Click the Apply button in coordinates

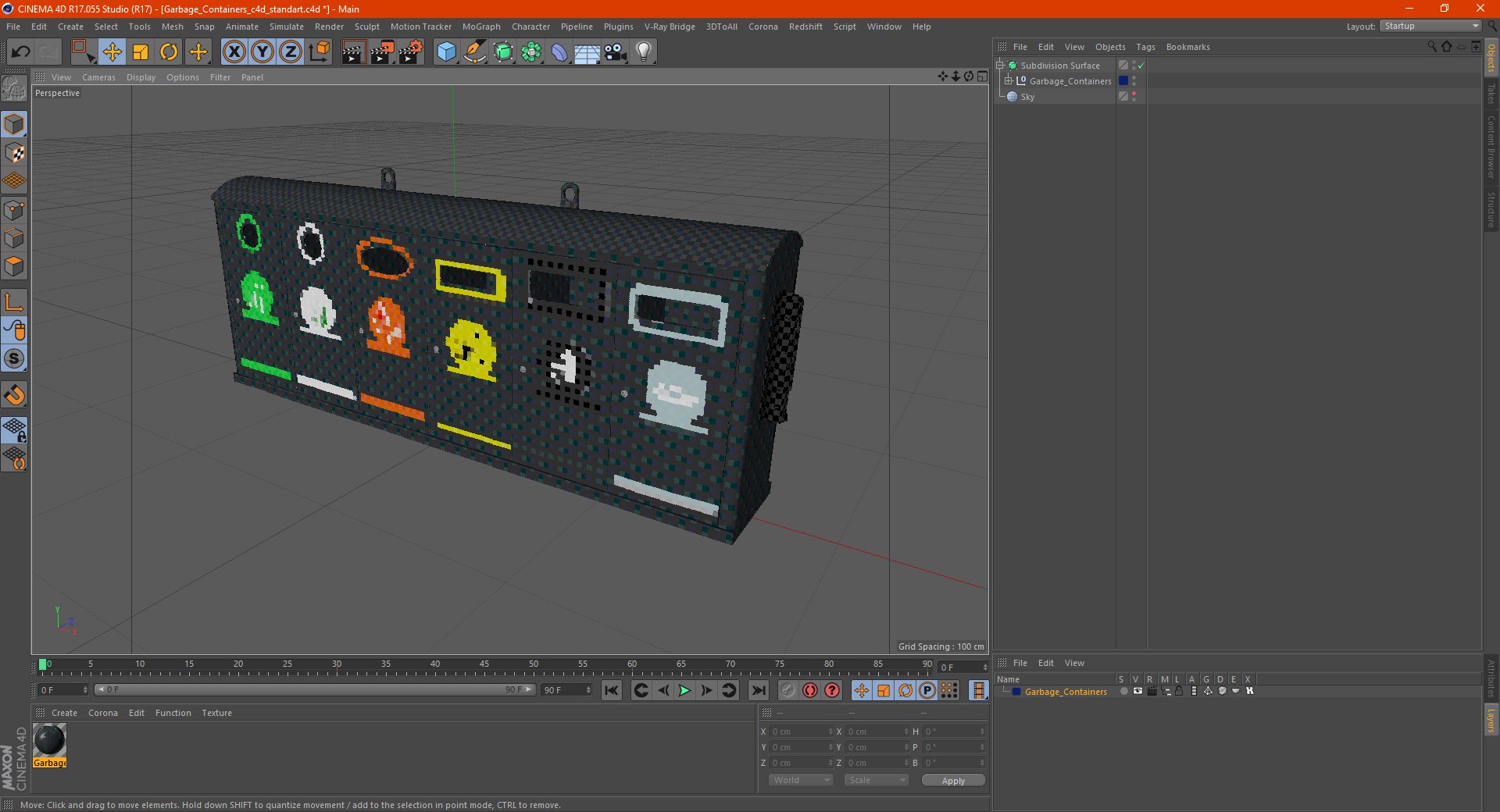pyautogui.click(x=953, y=781)
